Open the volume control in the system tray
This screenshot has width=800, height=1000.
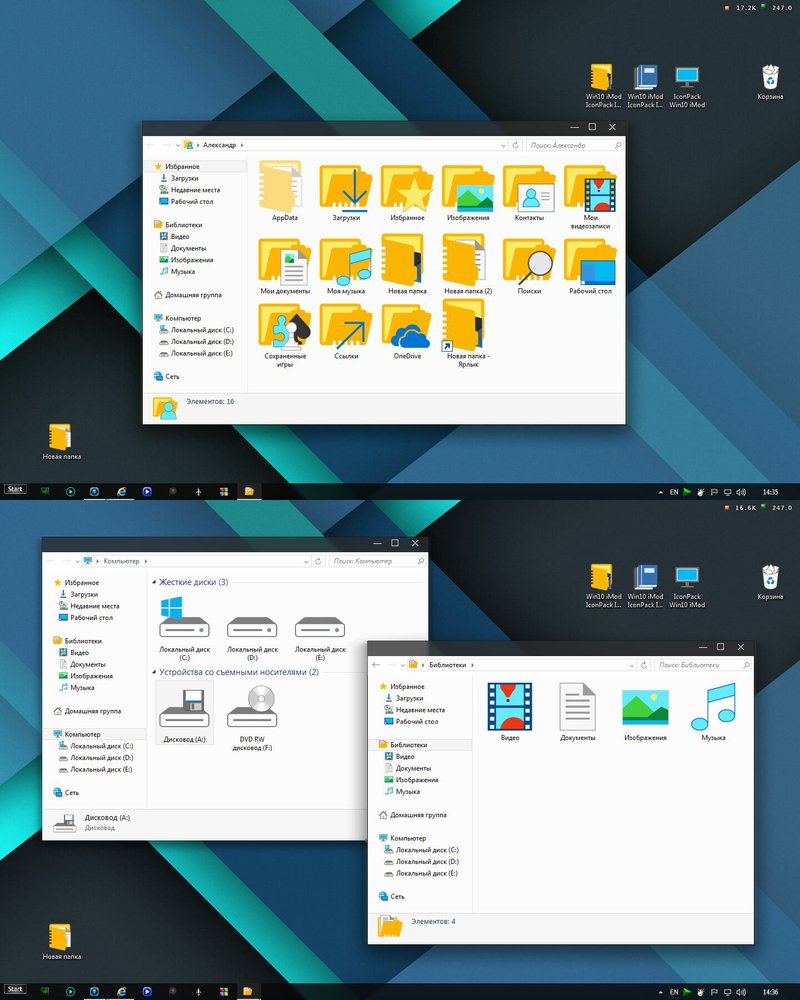point(742,491)
